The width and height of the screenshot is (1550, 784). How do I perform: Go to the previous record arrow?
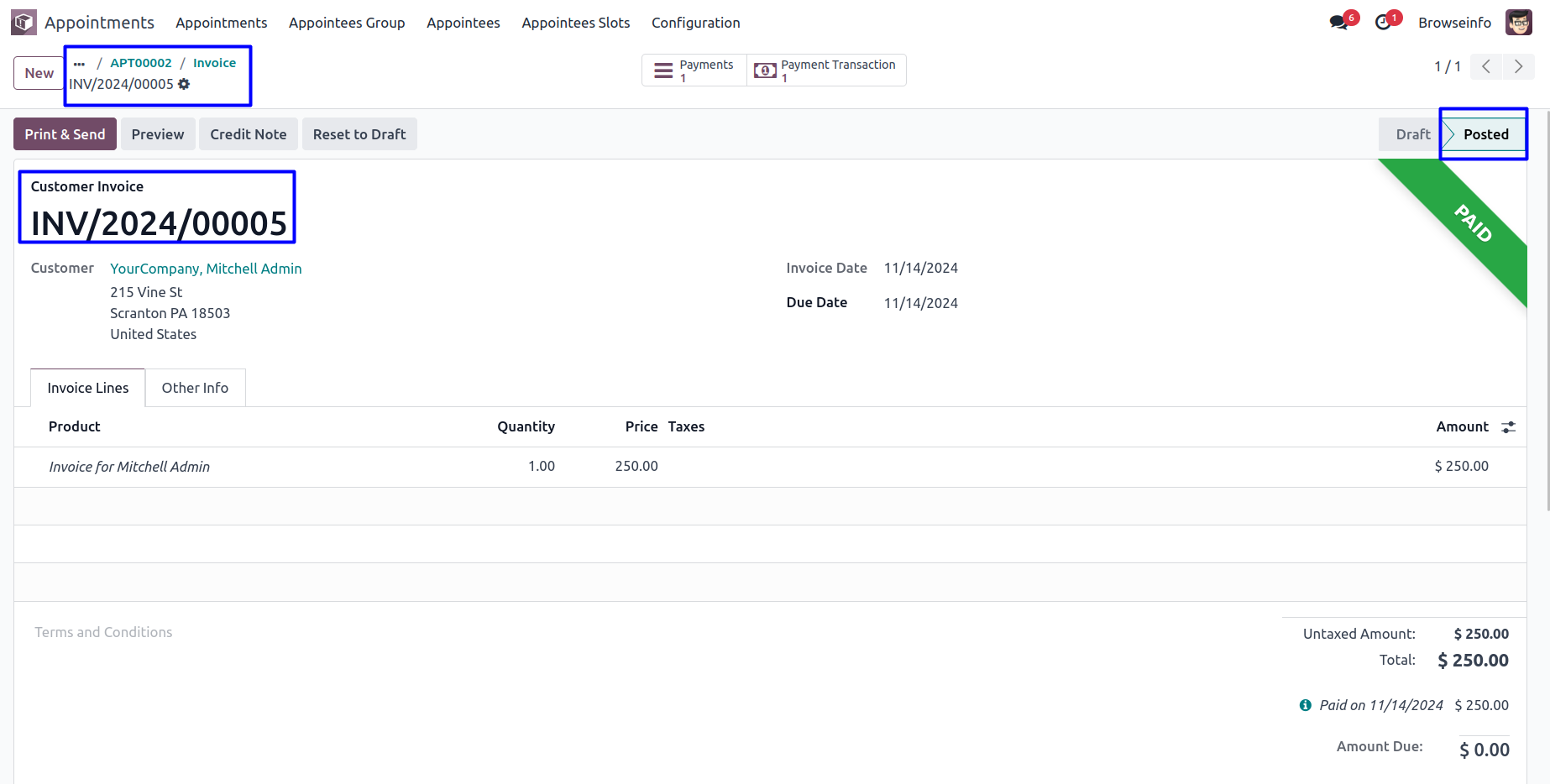point(1486,67)
